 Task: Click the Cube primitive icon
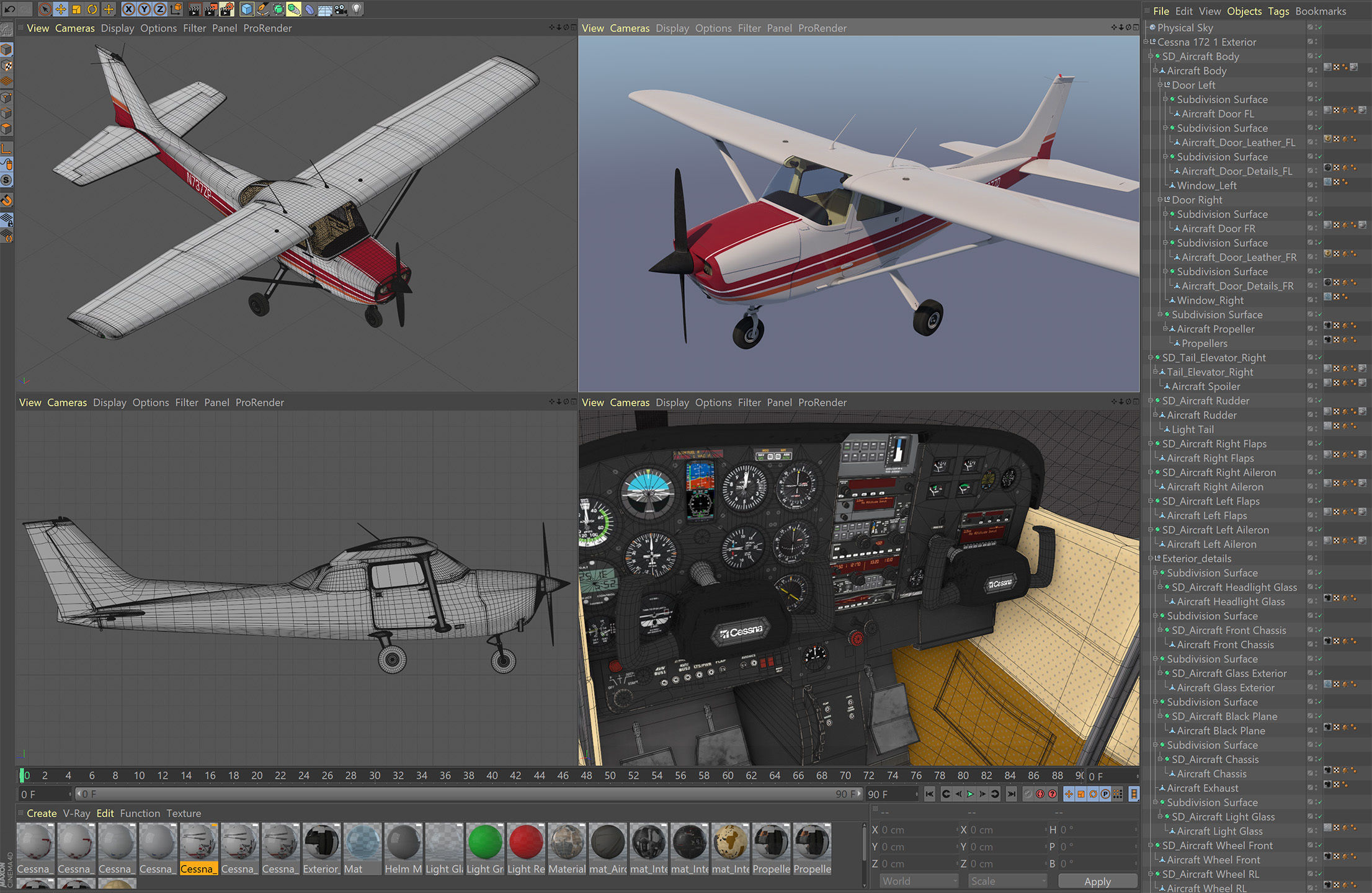[x=247, y=9]
